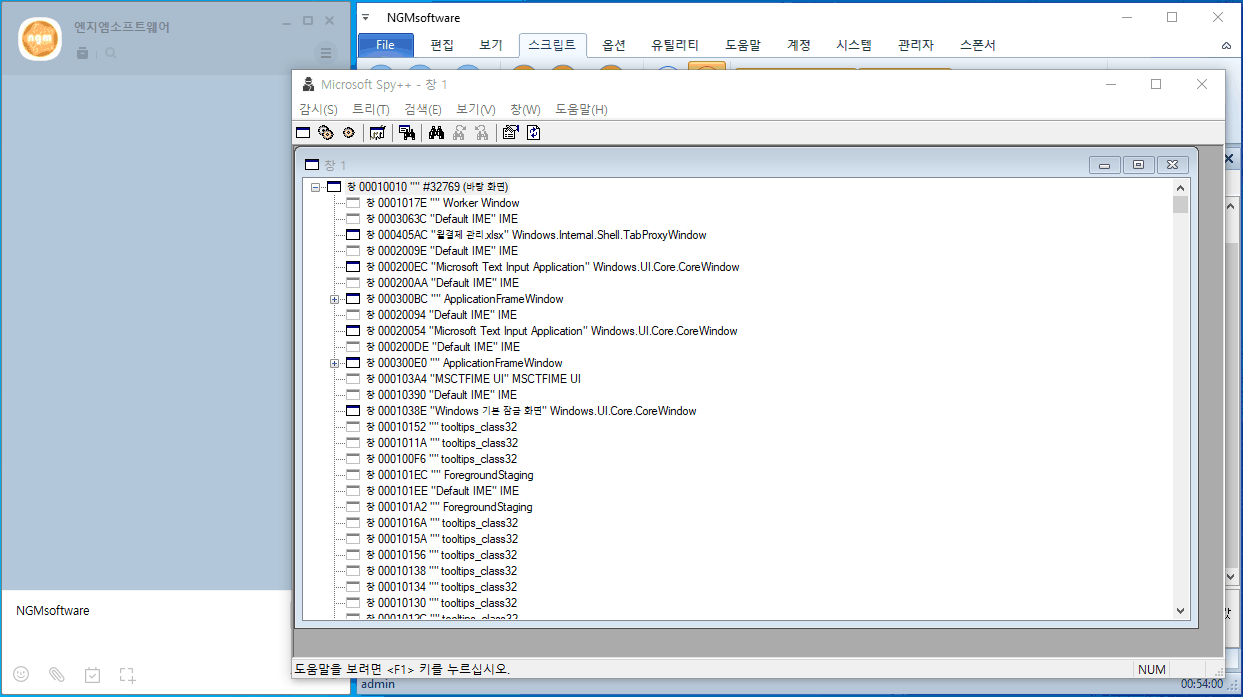Click the File tab in NGMsoftware ribbon
This screenshot has width=1243, height=697.
[x=385, y=45]
